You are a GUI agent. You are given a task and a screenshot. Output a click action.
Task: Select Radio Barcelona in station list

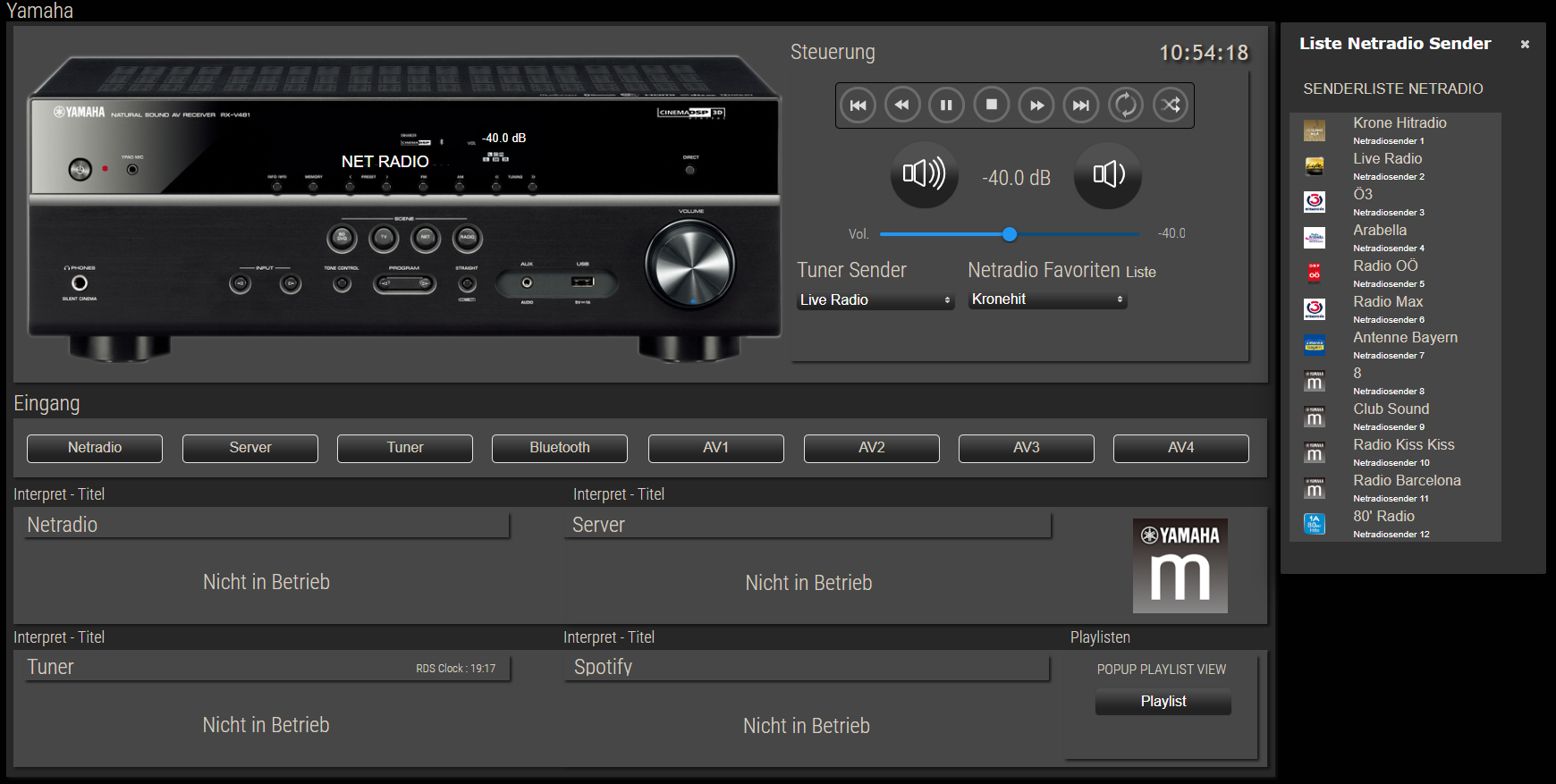[x=1407, y=481]
